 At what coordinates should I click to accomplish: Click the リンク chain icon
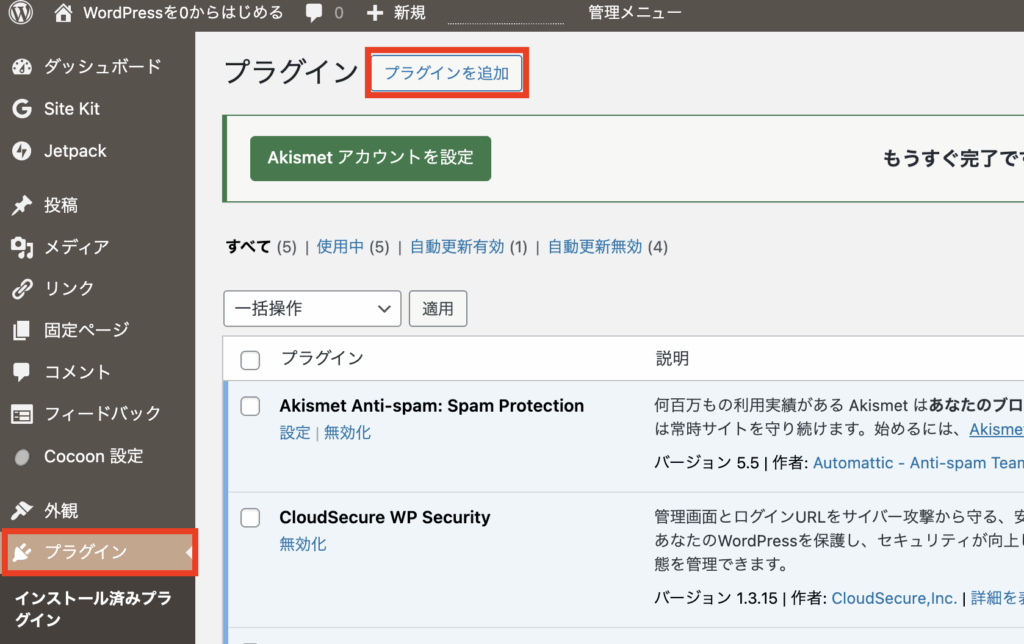[22, 289]
